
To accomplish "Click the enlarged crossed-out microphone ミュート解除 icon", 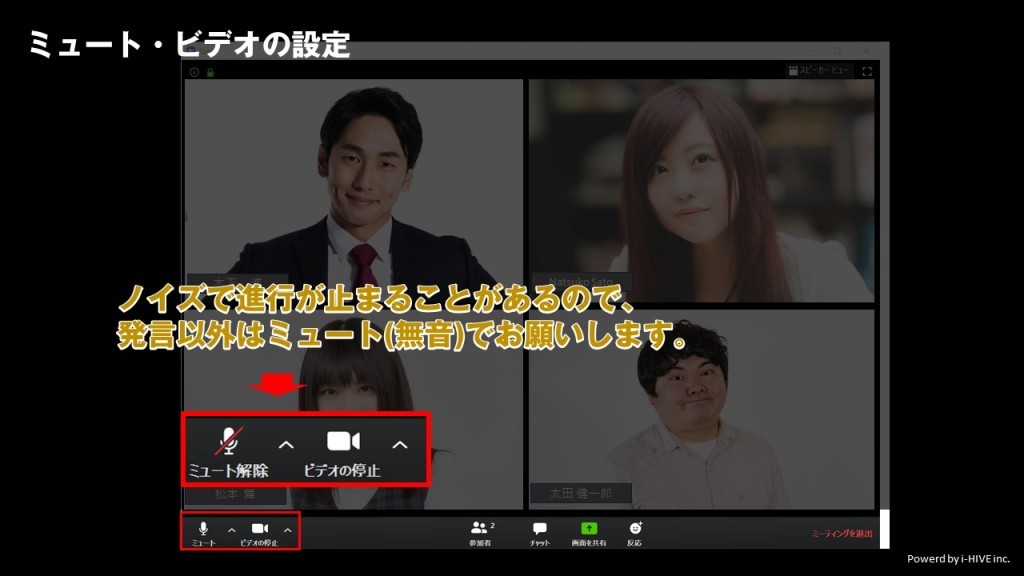I will (230, 441).
